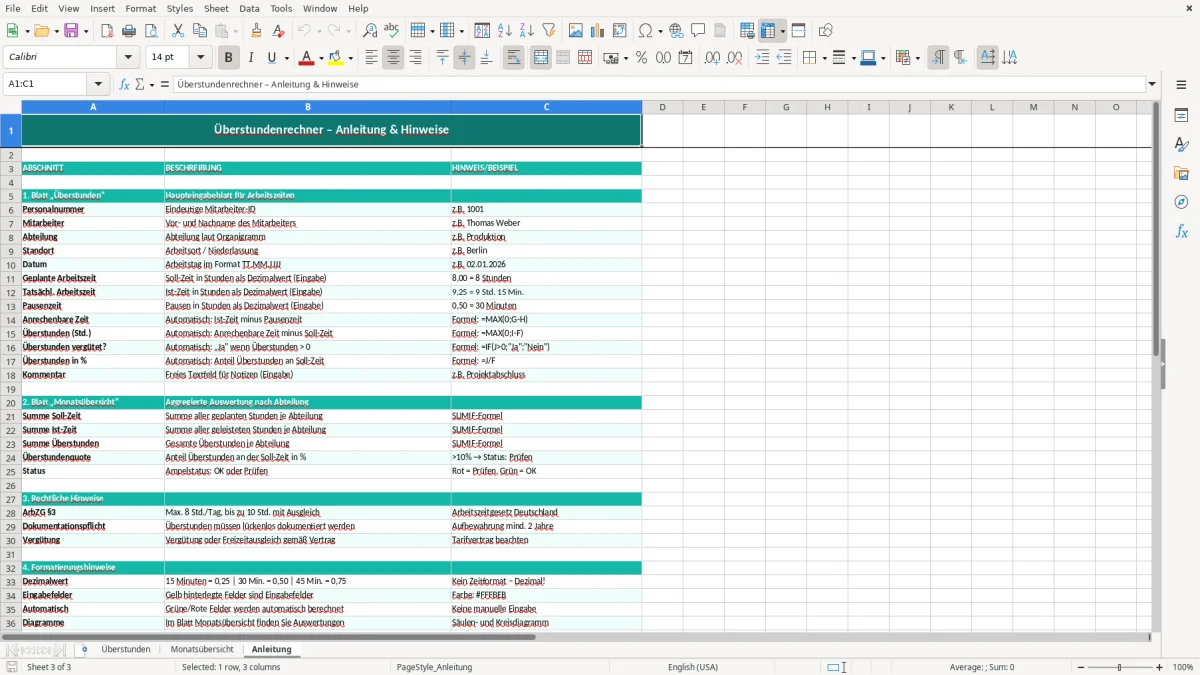Click the Print icon
The height and width of the screenshot is (675, 1200).
(x=129, y=31)
